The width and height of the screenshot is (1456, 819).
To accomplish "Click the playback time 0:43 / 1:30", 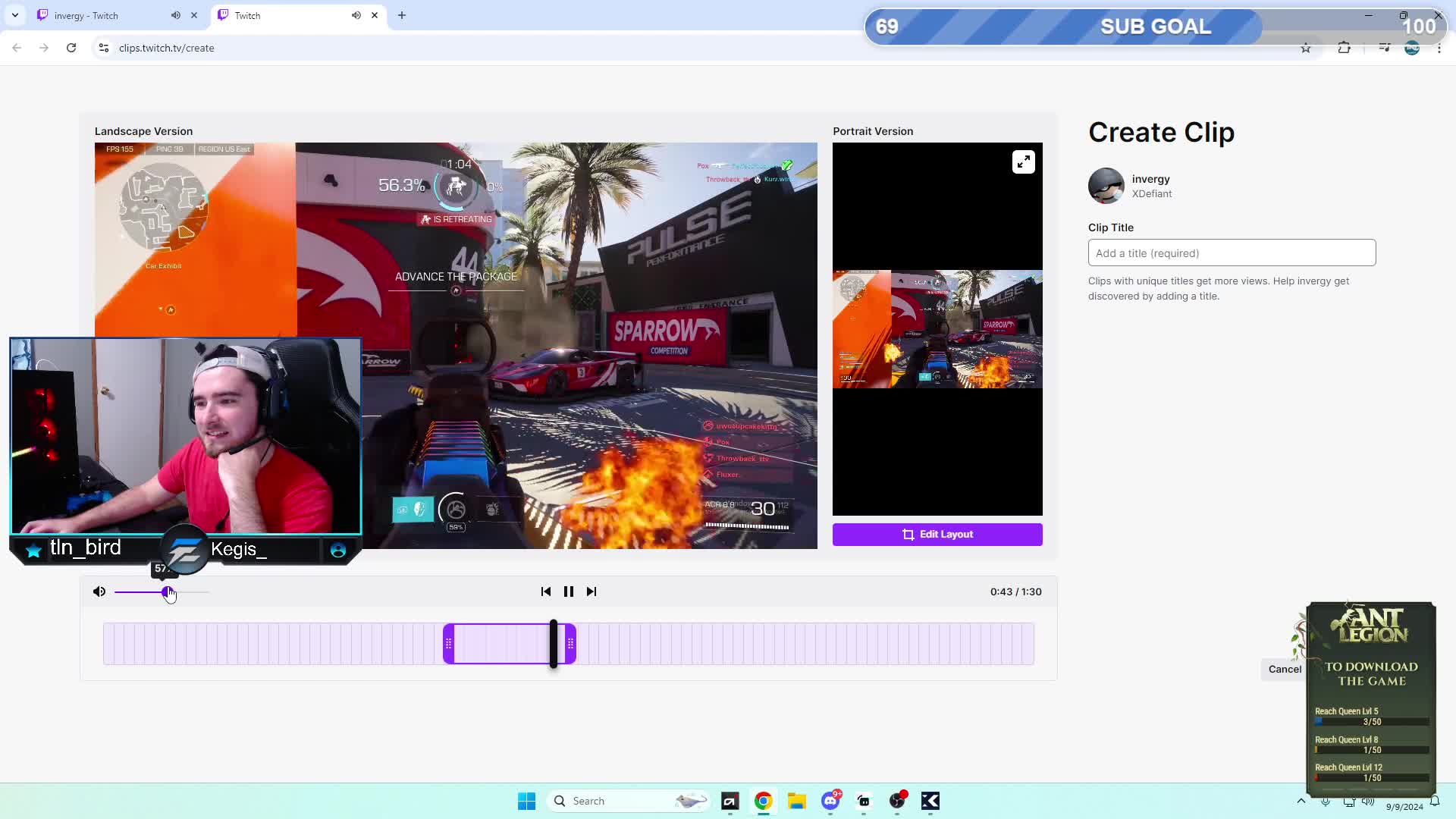I will [x=1015, y=591].
